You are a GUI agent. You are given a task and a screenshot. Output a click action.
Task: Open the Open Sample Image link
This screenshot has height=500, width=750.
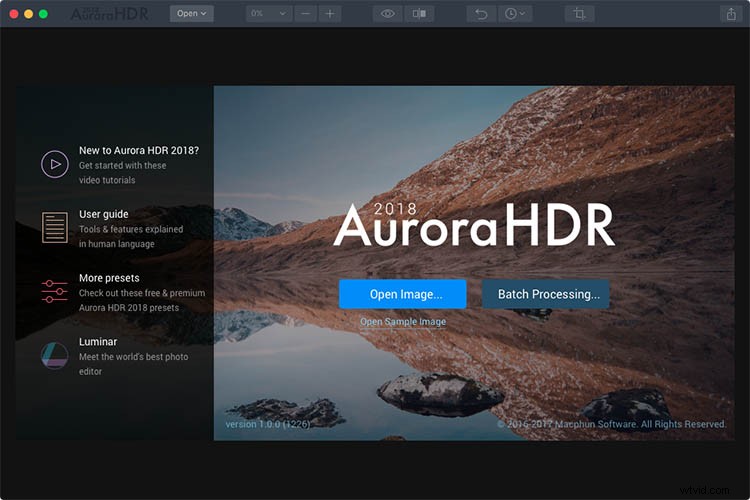click(x=403, y=322)
